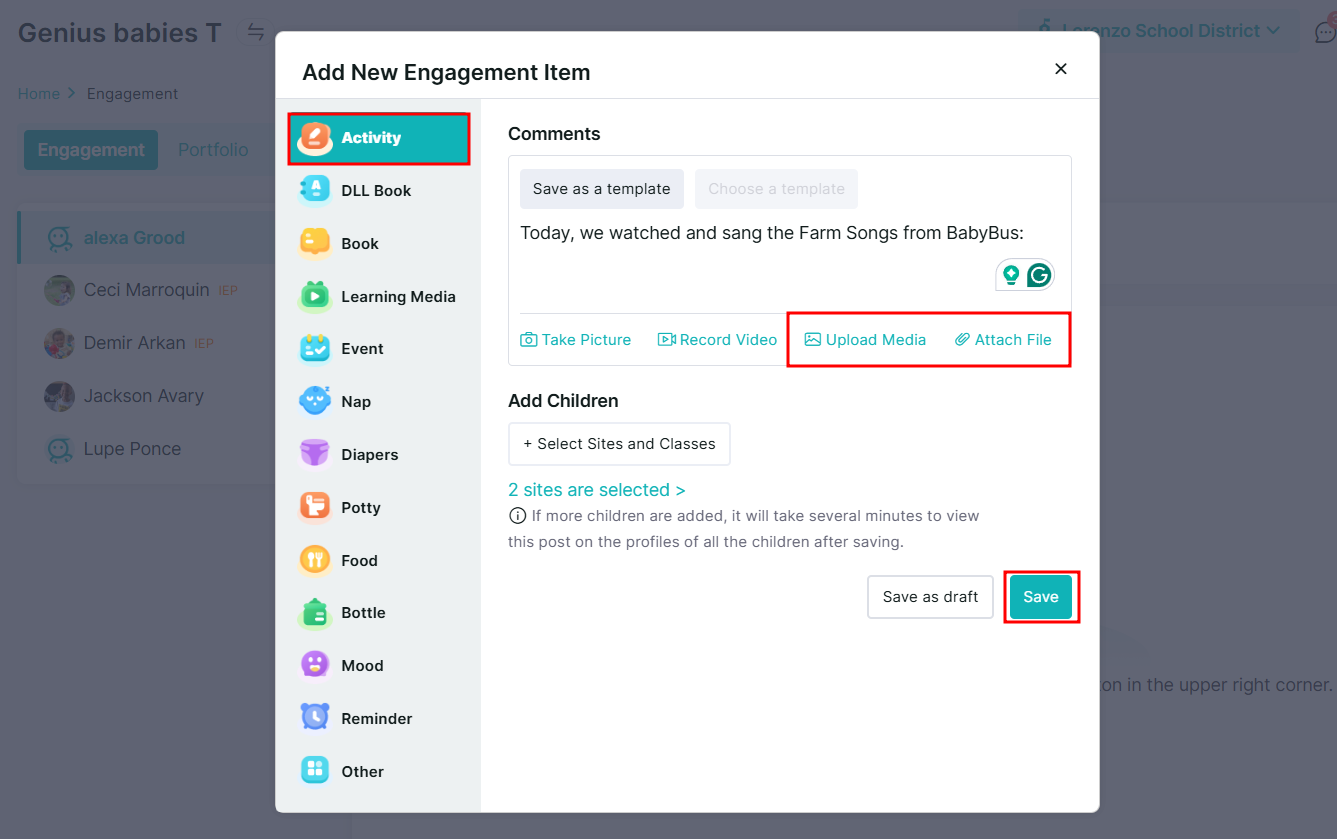Click the Reminder clock icon
The image size is (1337, 839).
point(315,718)
